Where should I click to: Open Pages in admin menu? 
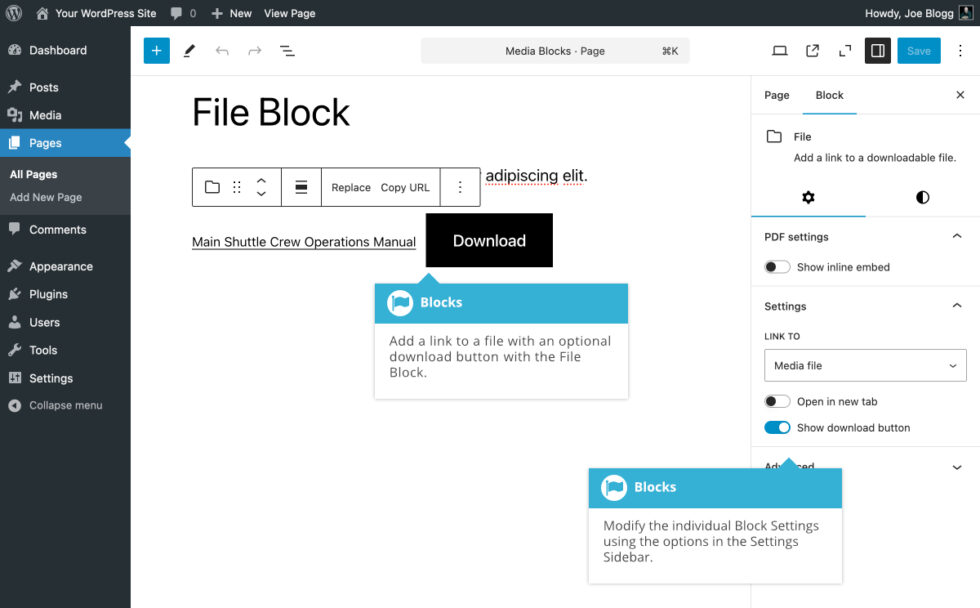point(65,143)
